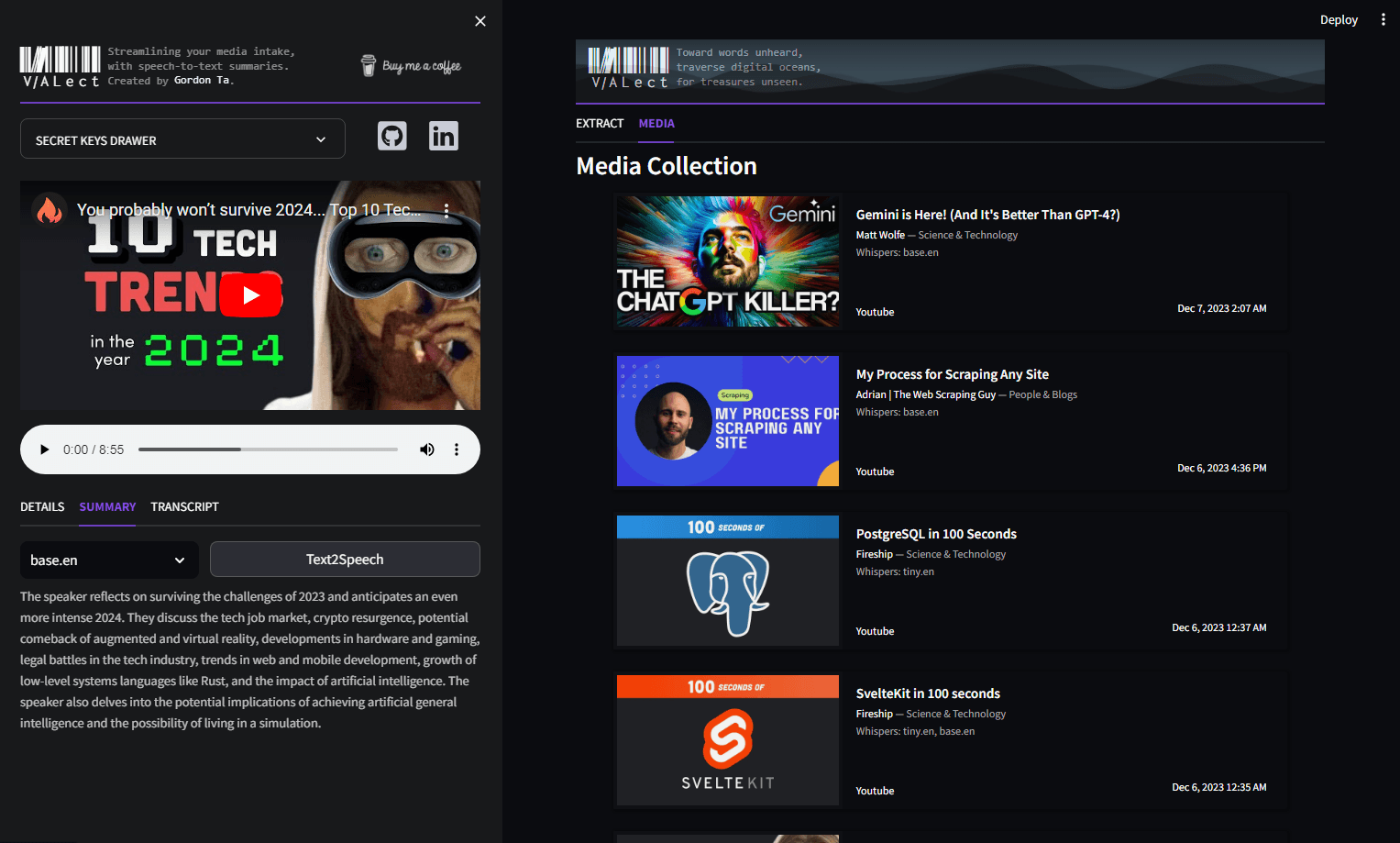Close the sidebar with the X icon
Viewport: 1400px width, 843px height.
coord(480,21)
